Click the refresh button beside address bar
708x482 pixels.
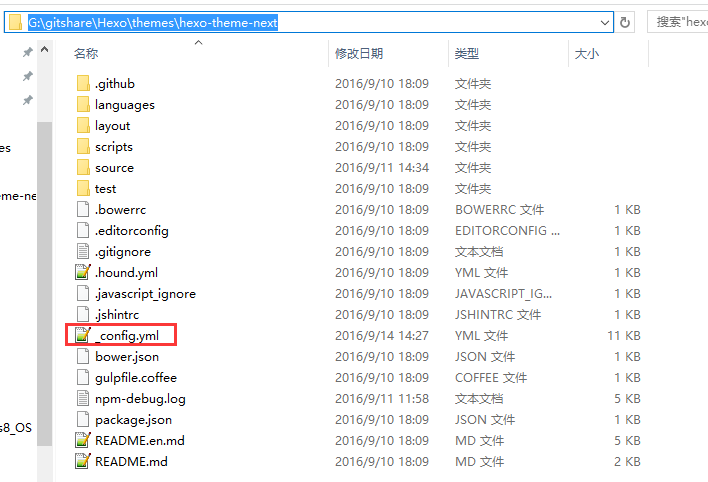tap(626, 22)
